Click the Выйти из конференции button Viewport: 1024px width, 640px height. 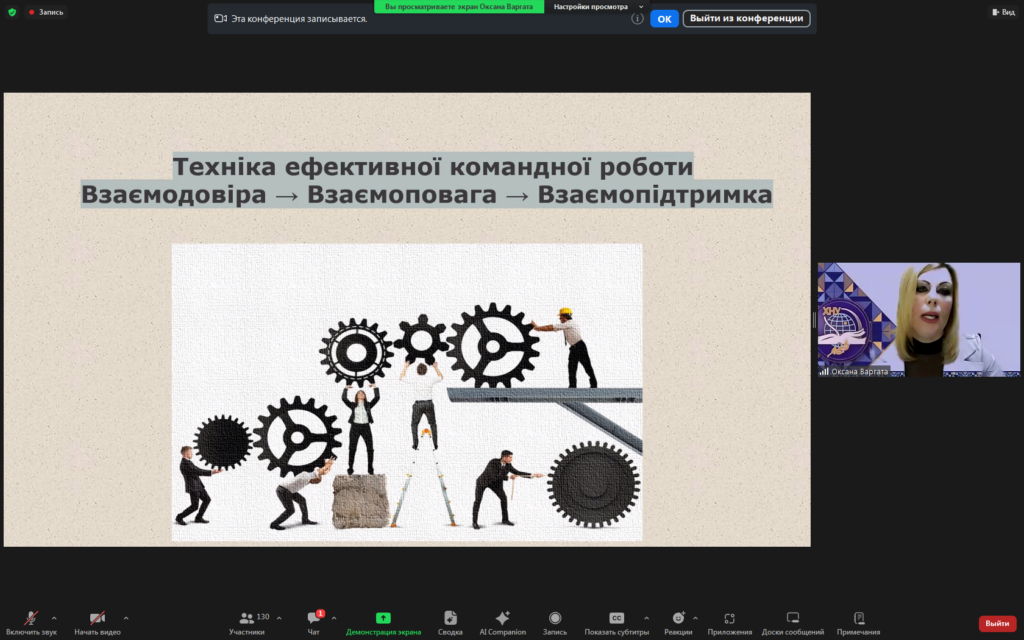(x=746, y=18)
